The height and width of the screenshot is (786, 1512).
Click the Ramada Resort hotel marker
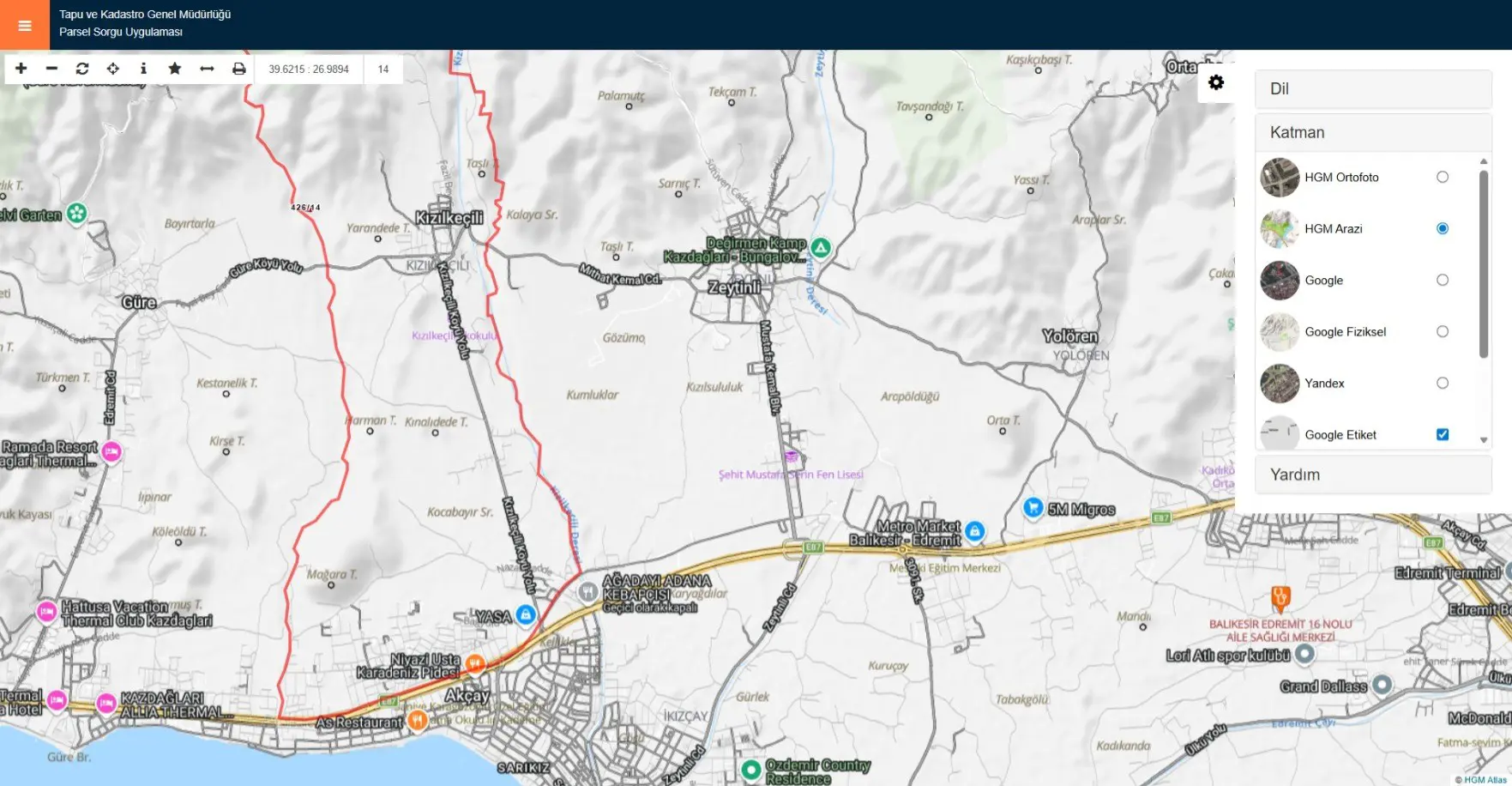(x=111, y=451)
